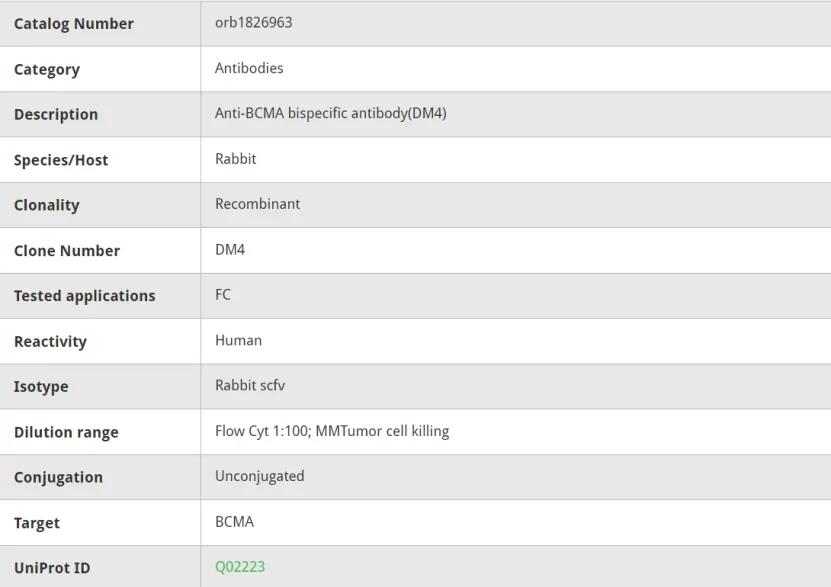Click the Rabbit value beside Species/Host
The height and width of the screenshot is (587, 831).
click(235, 159)
